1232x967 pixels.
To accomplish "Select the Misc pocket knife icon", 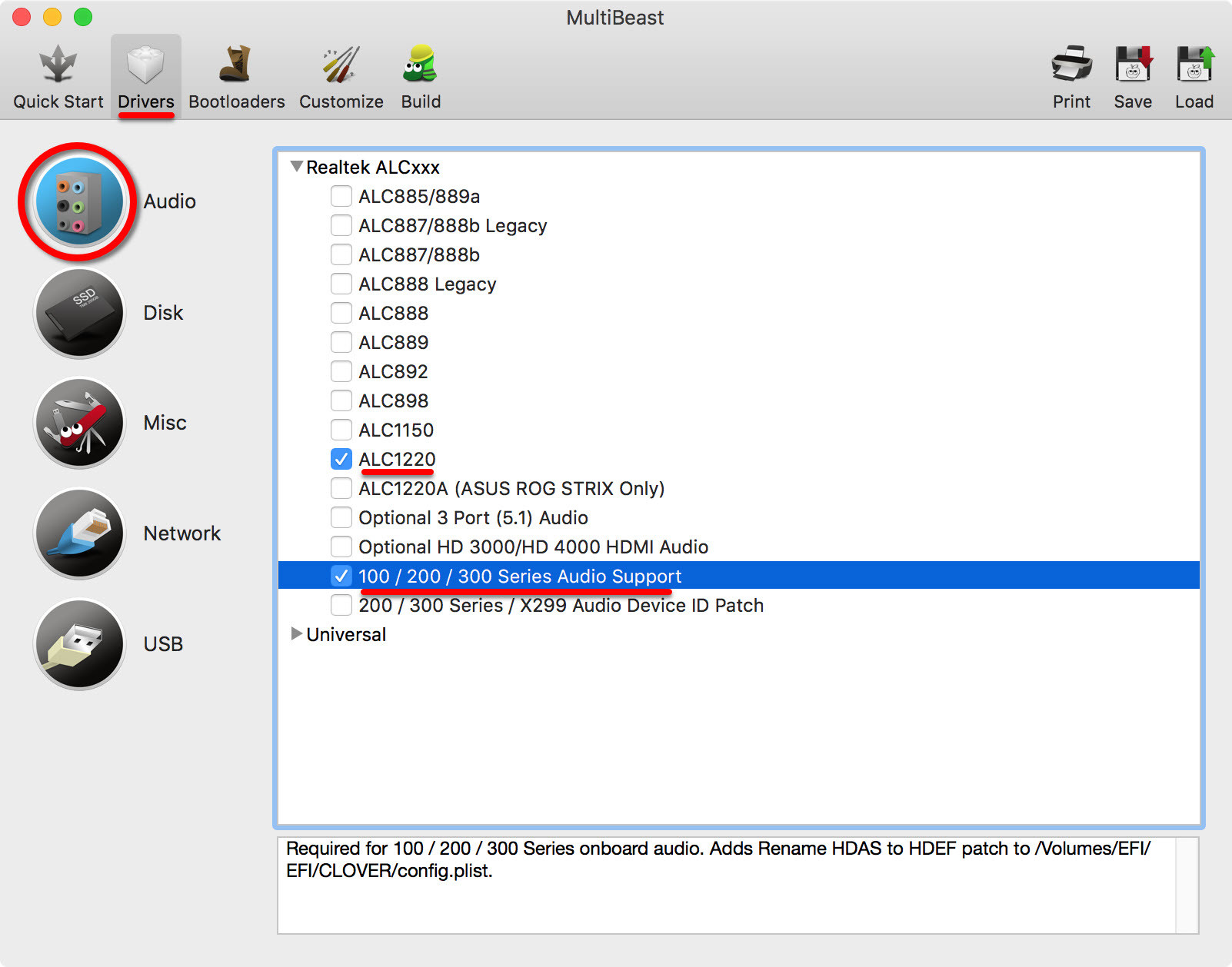I will 78,423.
